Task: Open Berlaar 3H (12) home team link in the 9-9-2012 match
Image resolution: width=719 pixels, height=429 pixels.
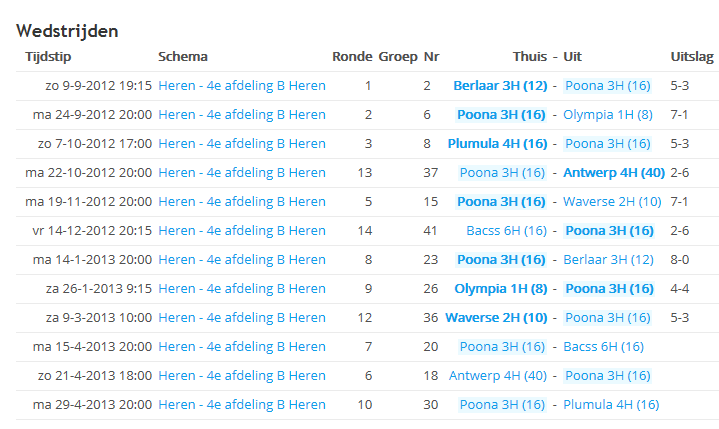Action: pos(500,86)
